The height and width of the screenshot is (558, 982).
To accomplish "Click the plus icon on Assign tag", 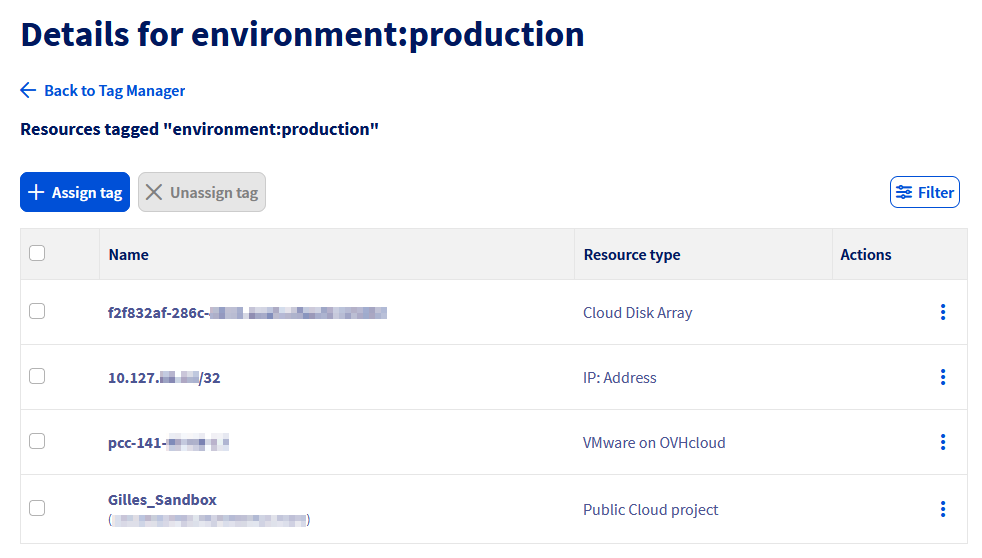I will [x=36, y=192].
